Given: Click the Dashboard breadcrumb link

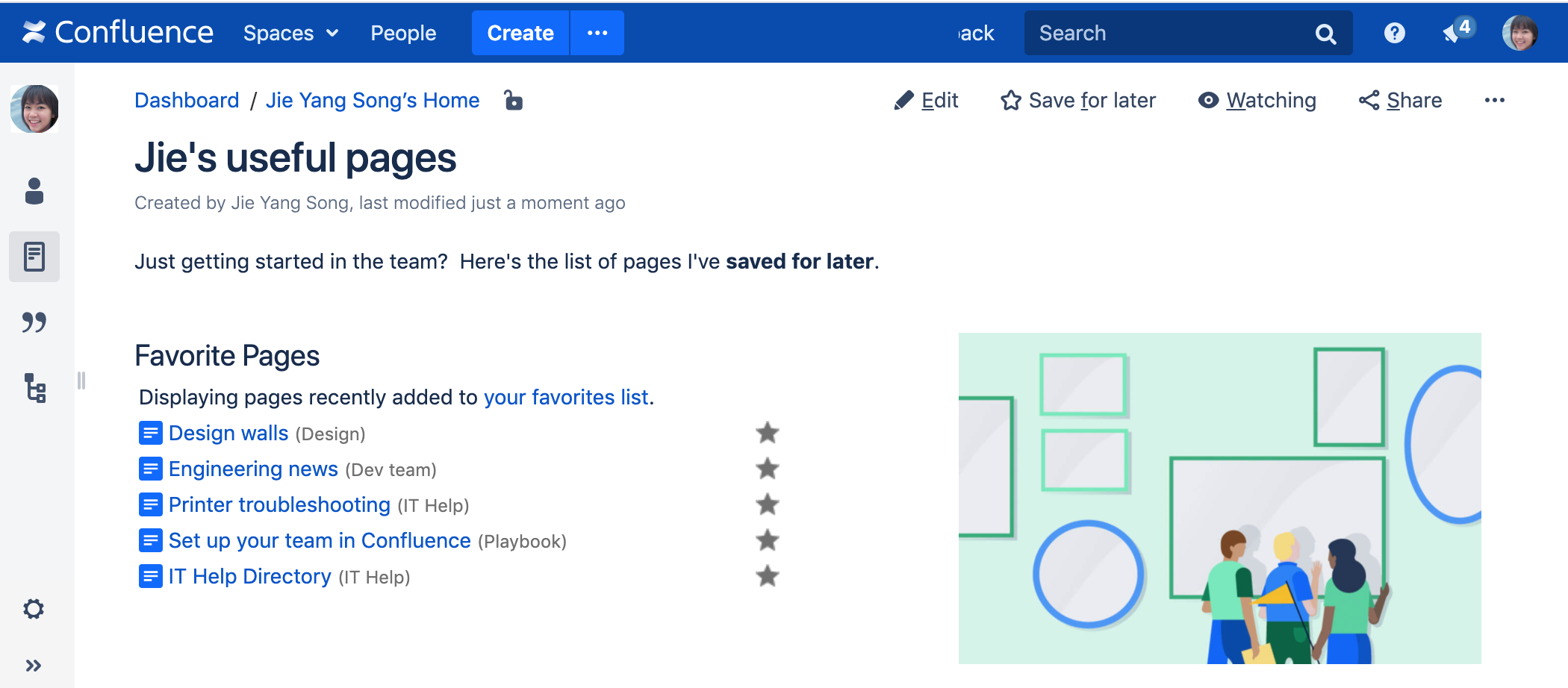Looking at the screenshot, I should click(x=187, y=100).
